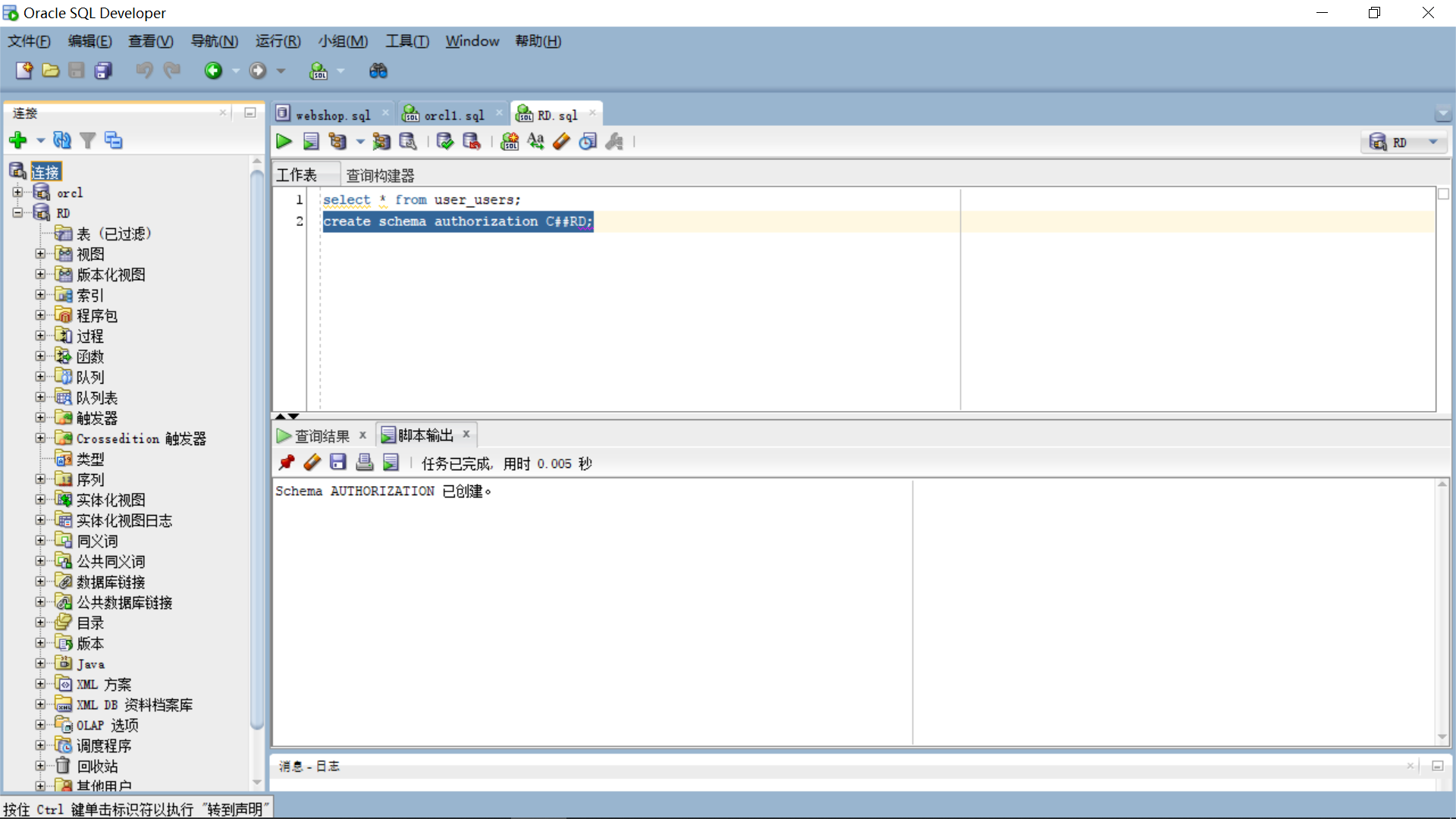
Task: Click the green plus New Connection icon
Action: [18, 140]
